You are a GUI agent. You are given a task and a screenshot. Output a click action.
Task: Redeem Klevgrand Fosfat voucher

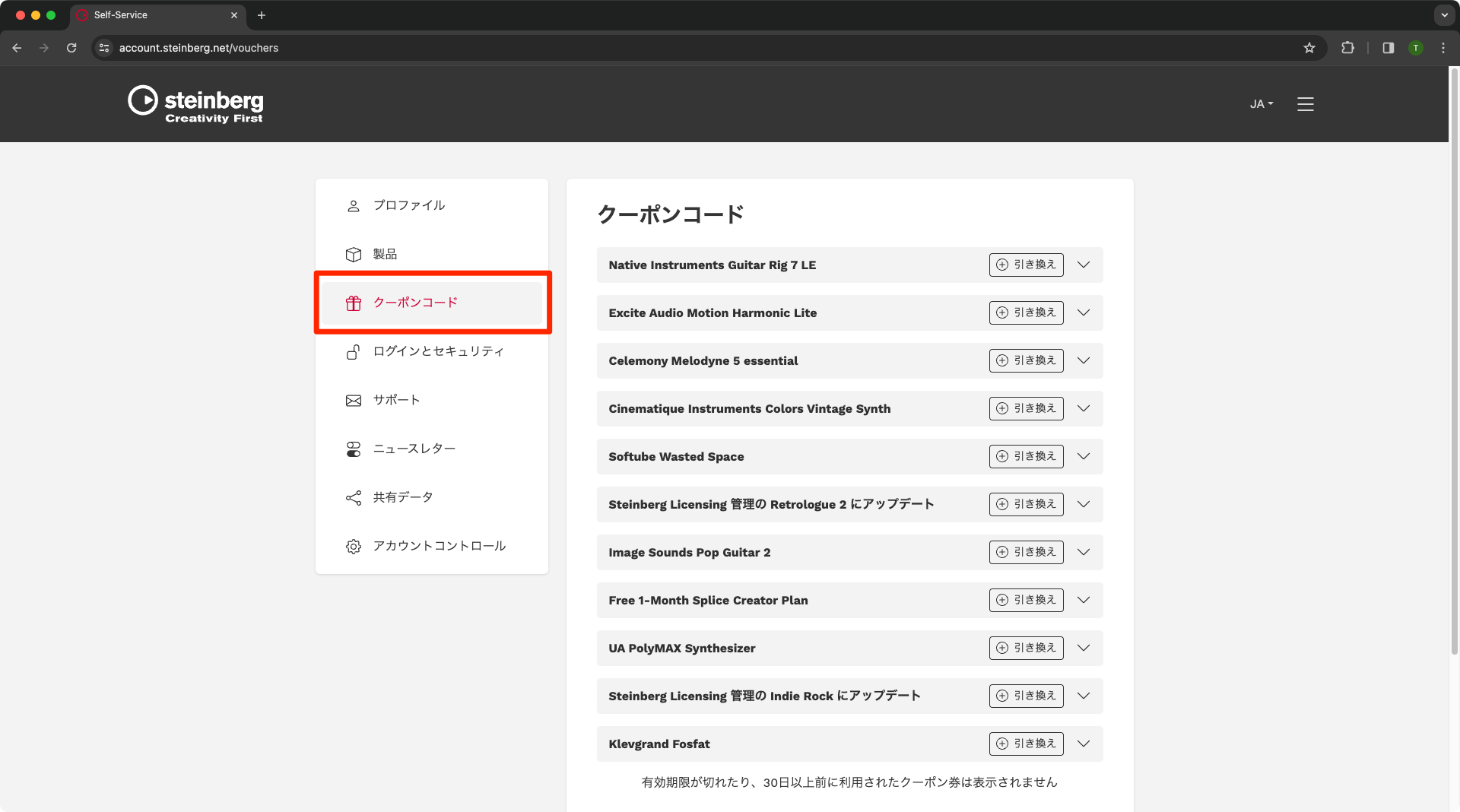pos(1026,744)
